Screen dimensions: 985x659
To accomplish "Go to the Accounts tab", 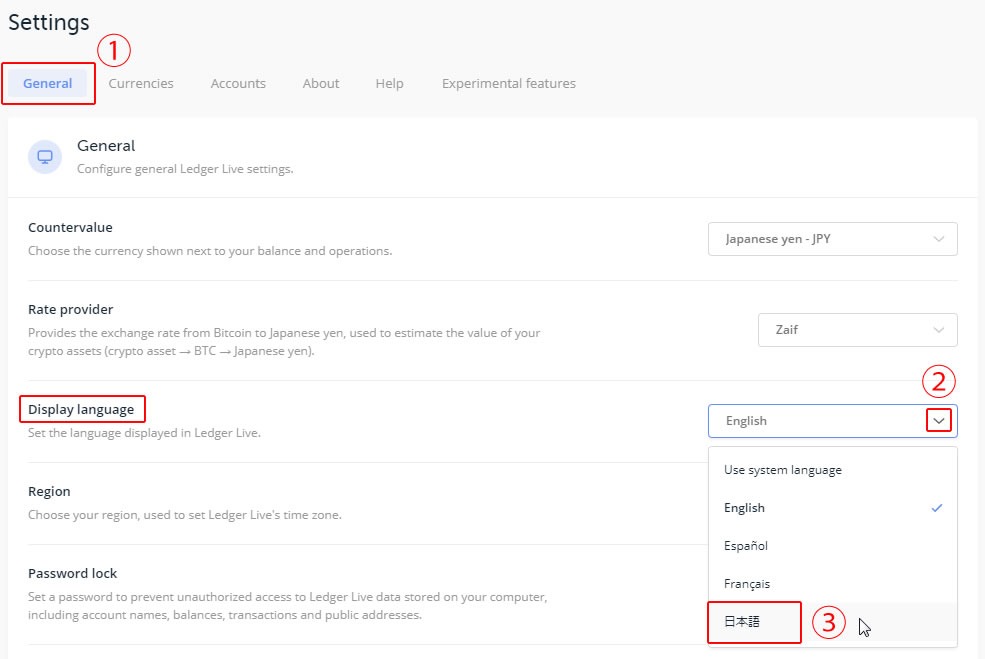I will coord(238,84).
